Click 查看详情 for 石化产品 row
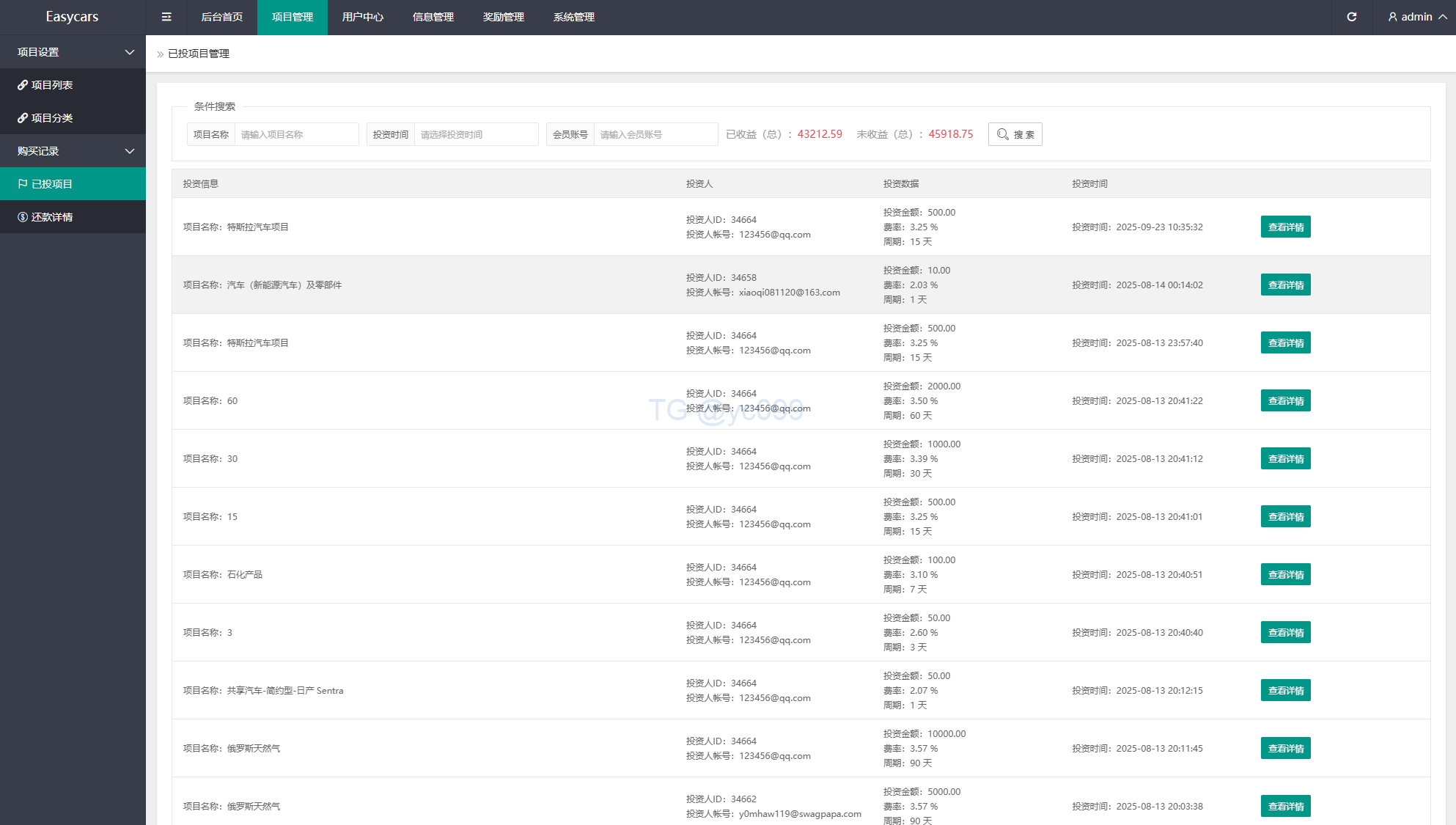The height and width of the screenshot is (825, 1456). tap(1285, 575)
